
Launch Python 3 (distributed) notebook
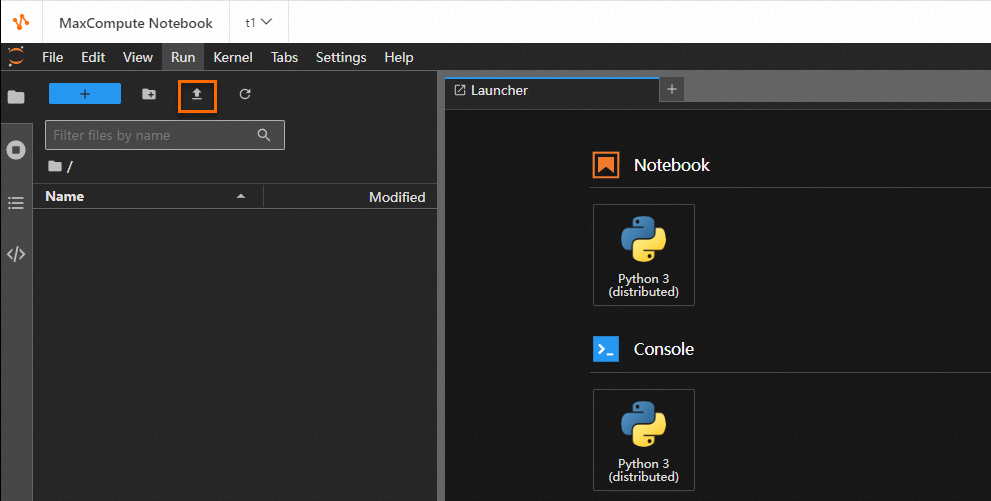click(643, 255)
